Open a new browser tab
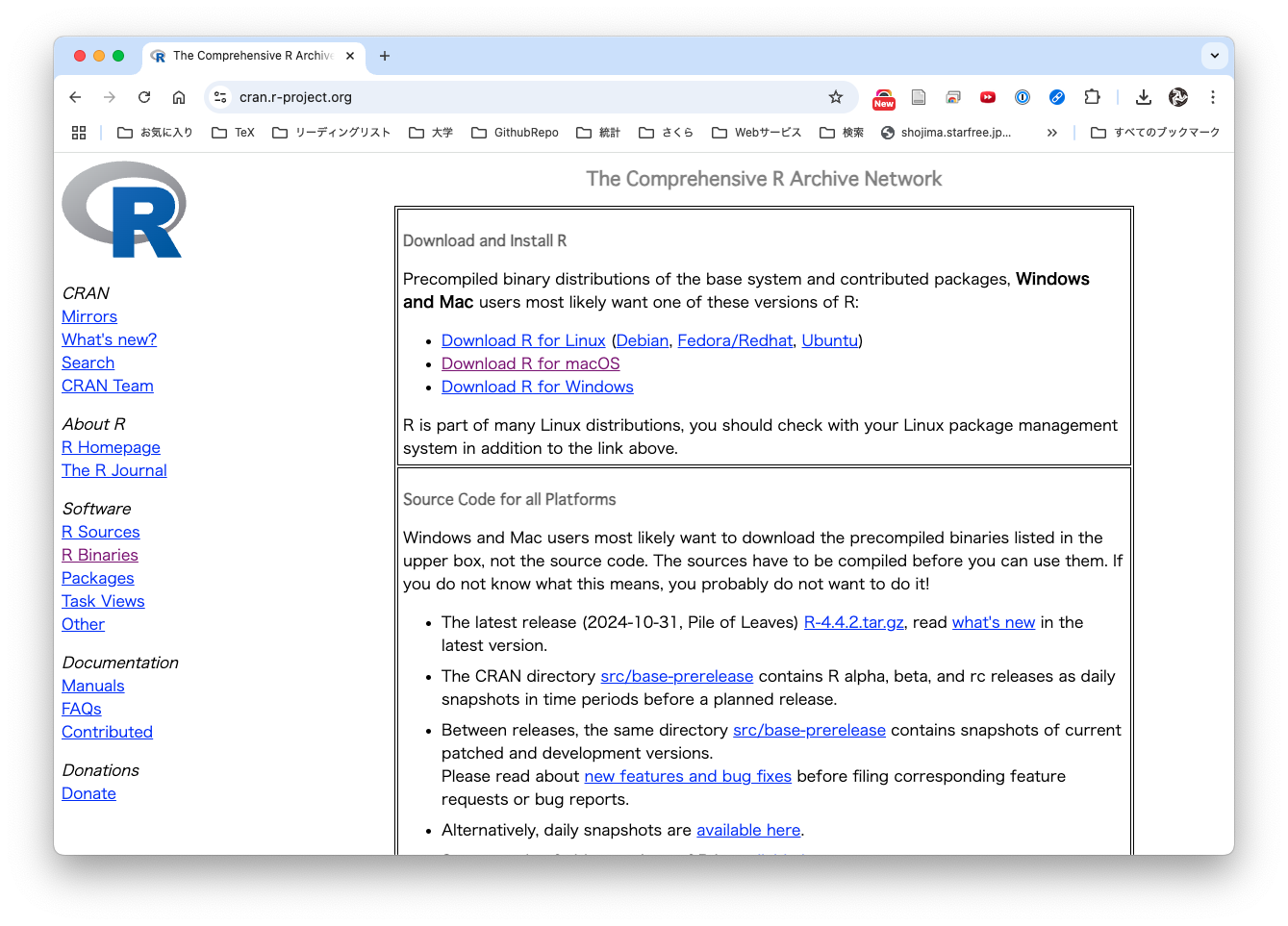1288x926 pixels. click(385, 56)
